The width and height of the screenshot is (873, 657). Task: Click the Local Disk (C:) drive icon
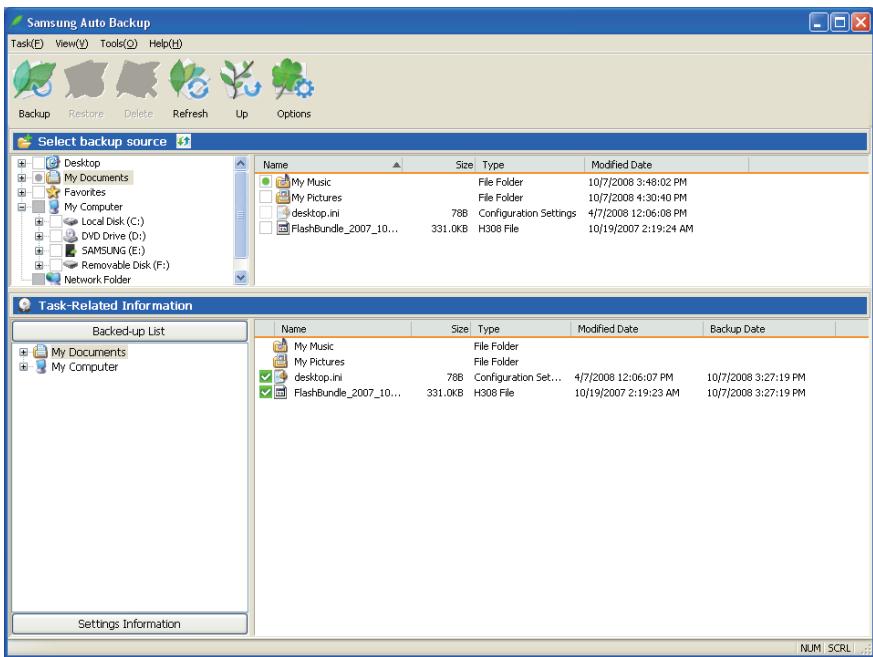point(70,221)
